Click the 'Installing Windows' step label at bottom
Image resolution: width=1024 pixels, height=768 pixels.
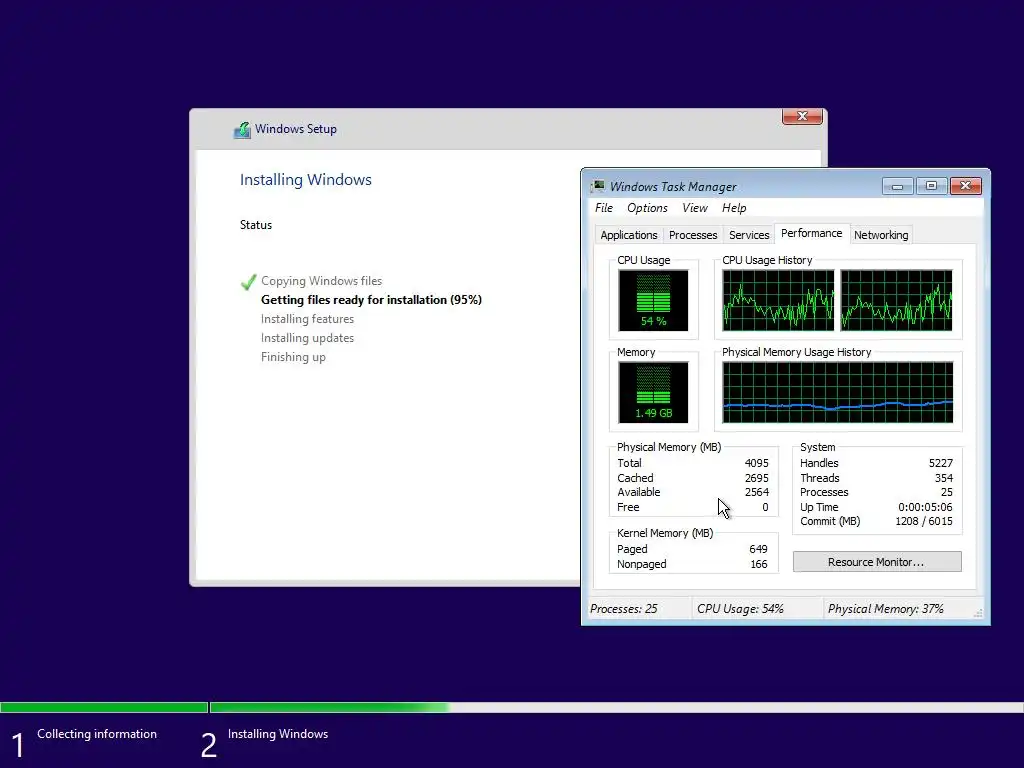click(x=278, y=734)
